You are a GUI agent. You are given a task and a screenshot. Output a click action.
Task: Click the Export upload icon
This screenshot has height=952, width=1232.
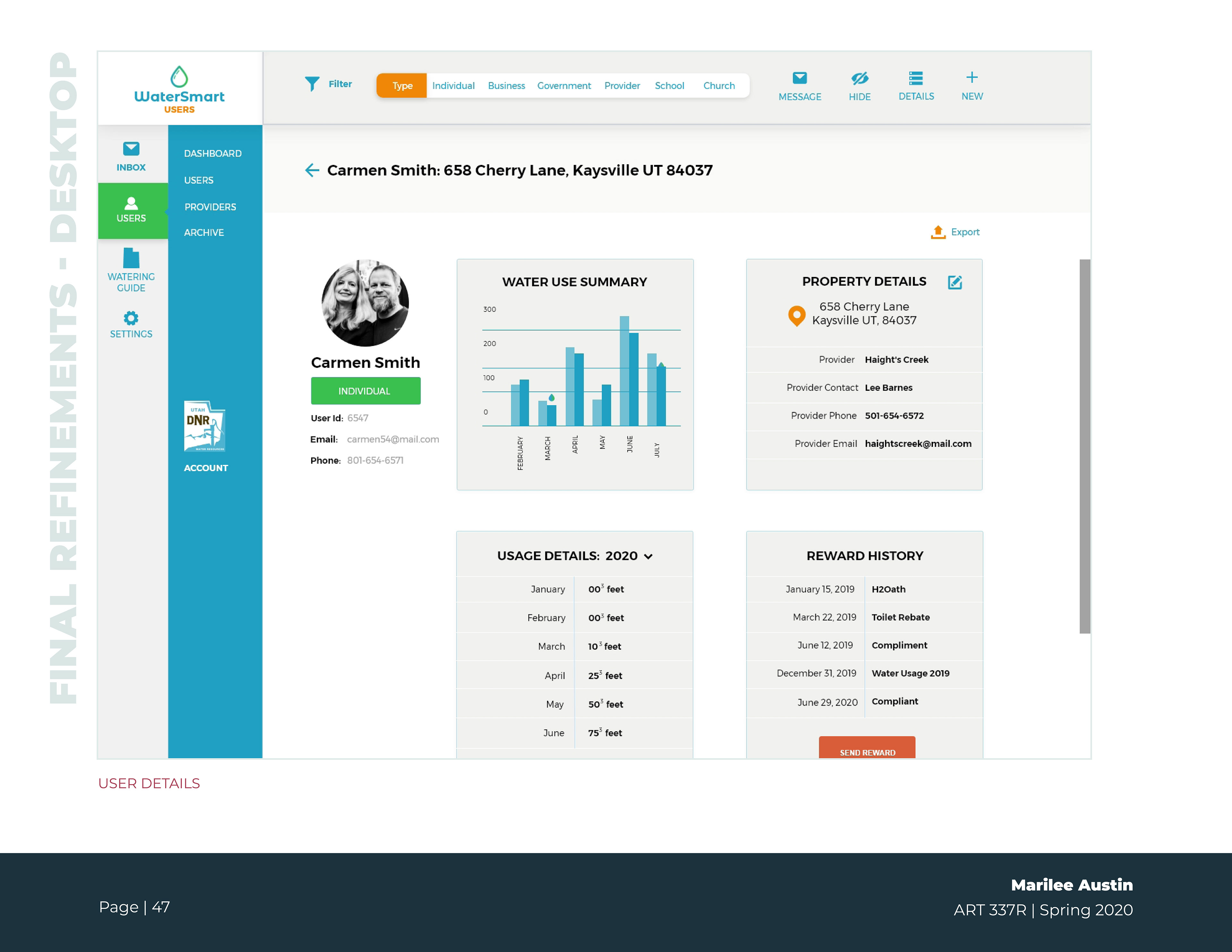click(937, 232)
